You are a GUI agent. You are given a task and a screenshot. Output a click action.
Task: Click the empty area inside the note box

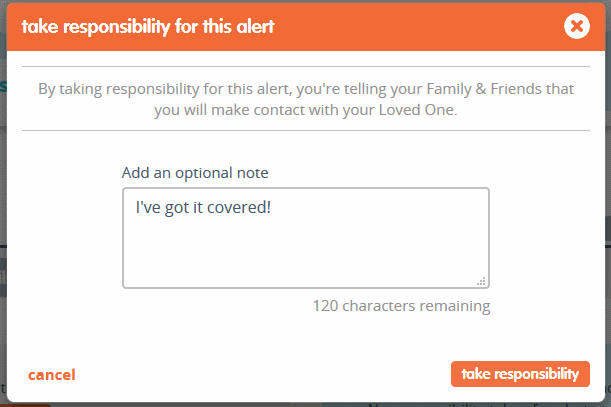306,253
